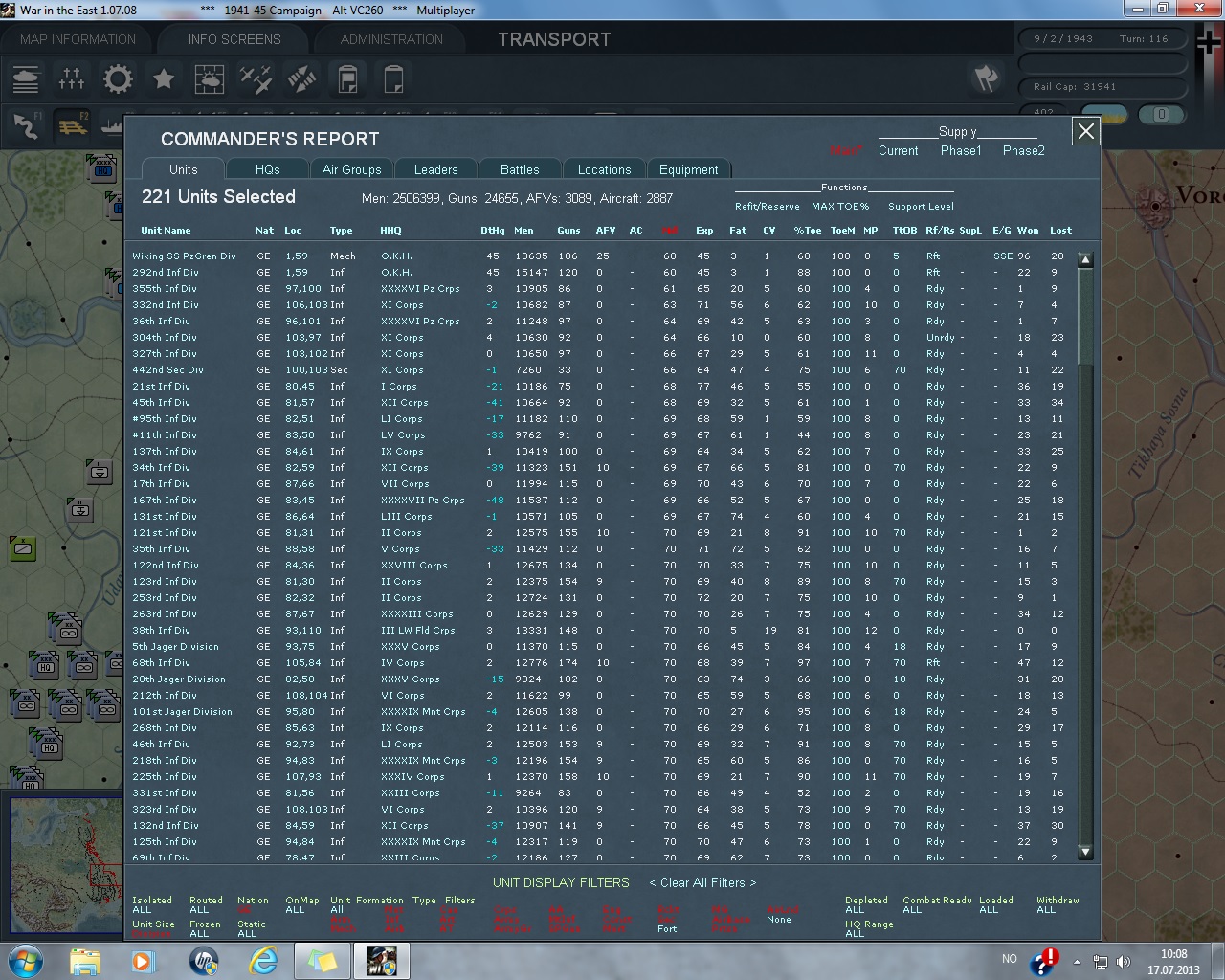The width and height of the screenshot is (1225, 980).
Task: Click the Fort type filter
Action: tap(667, 928)
